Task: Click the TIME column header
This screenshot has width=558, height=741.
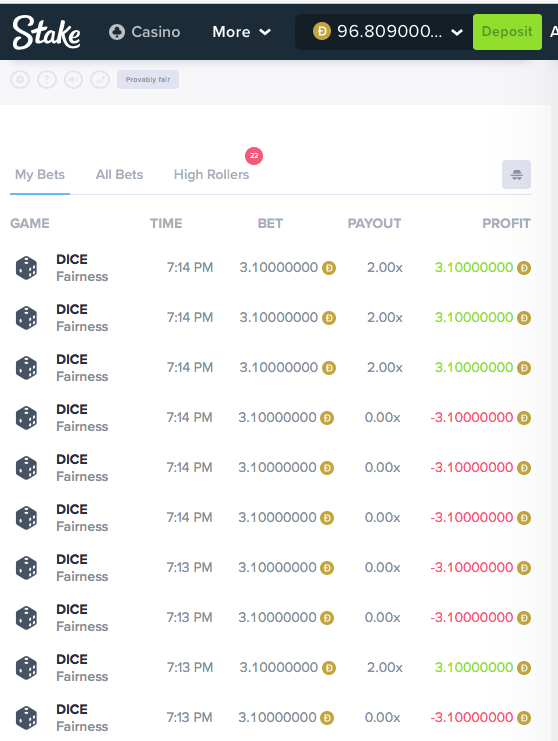Action: click(x=166, y=223)
